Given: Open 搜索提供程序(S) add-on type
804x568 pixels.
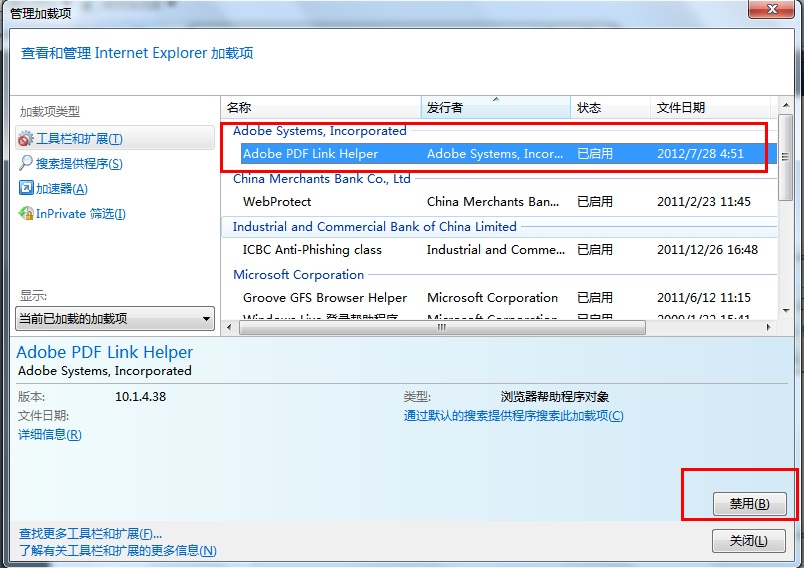Looking at the screenshot, I should coord(79,164).
